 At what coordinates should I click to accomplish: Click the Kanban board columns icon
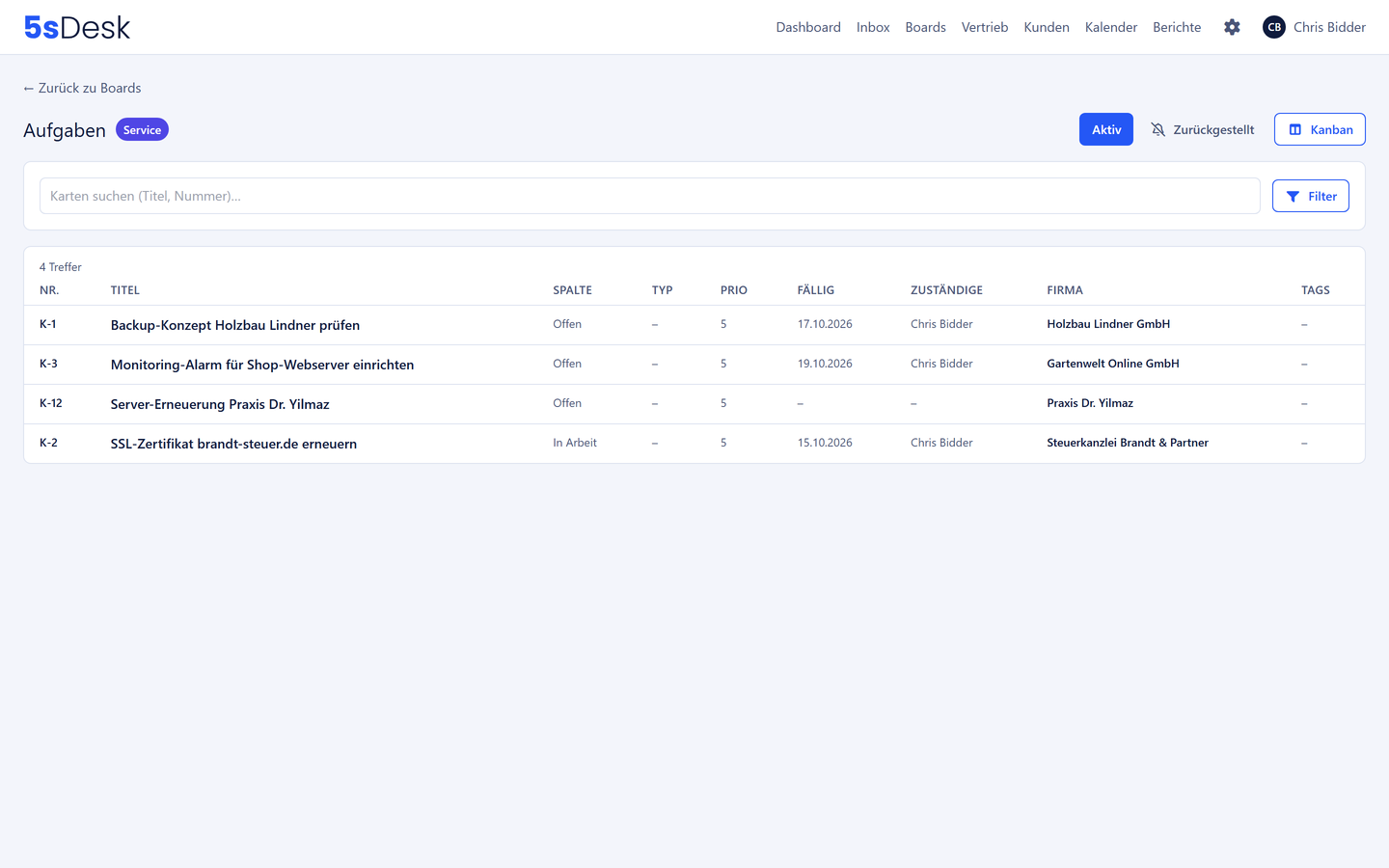(x=1295, y=129)
